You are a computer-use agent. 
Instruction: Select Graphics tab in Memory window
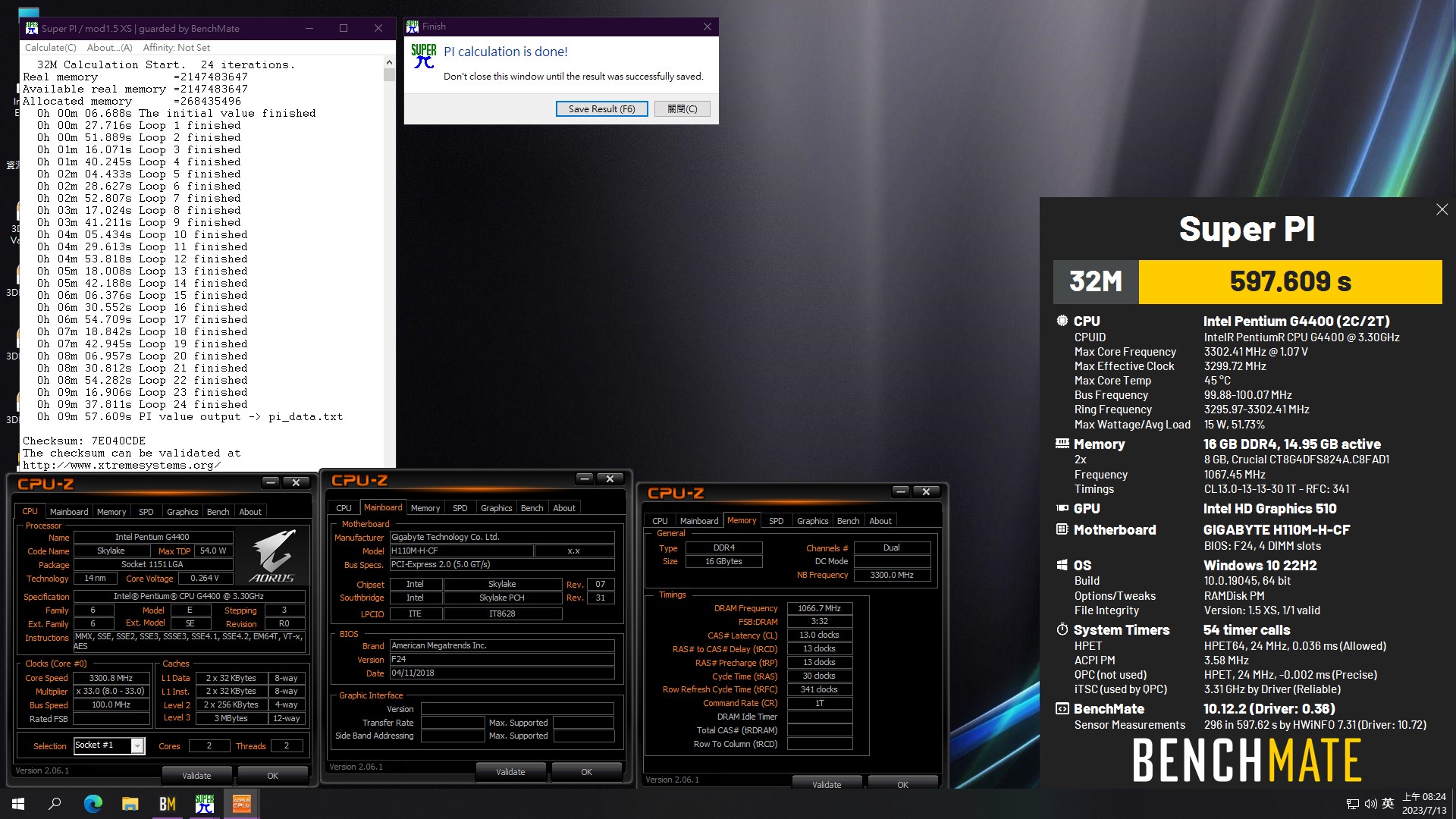click(813, 521)
